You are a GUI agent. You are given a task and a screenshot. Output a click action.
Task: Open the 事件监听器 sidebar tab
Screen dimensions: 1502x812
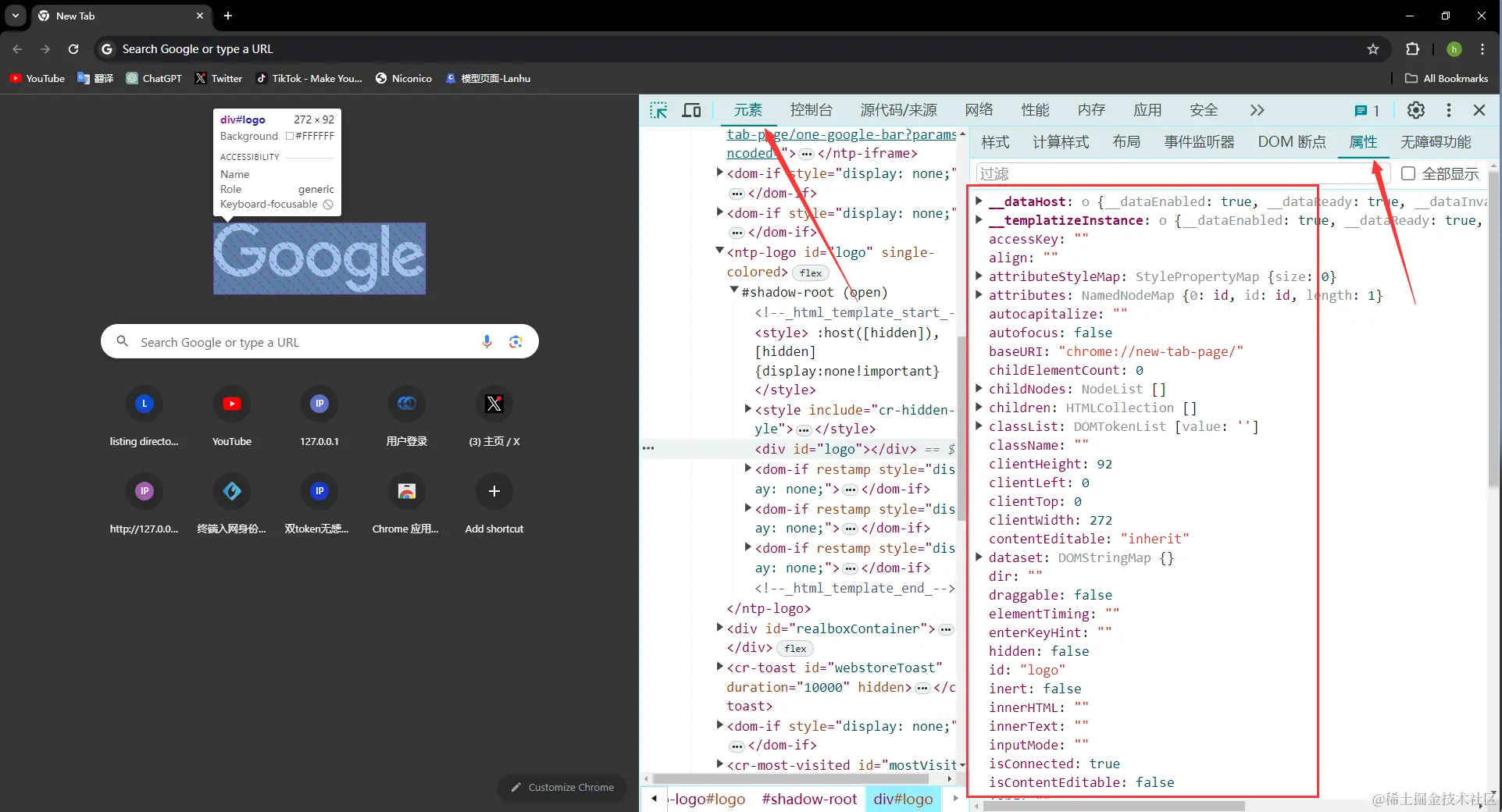[x=1200, y=142]
